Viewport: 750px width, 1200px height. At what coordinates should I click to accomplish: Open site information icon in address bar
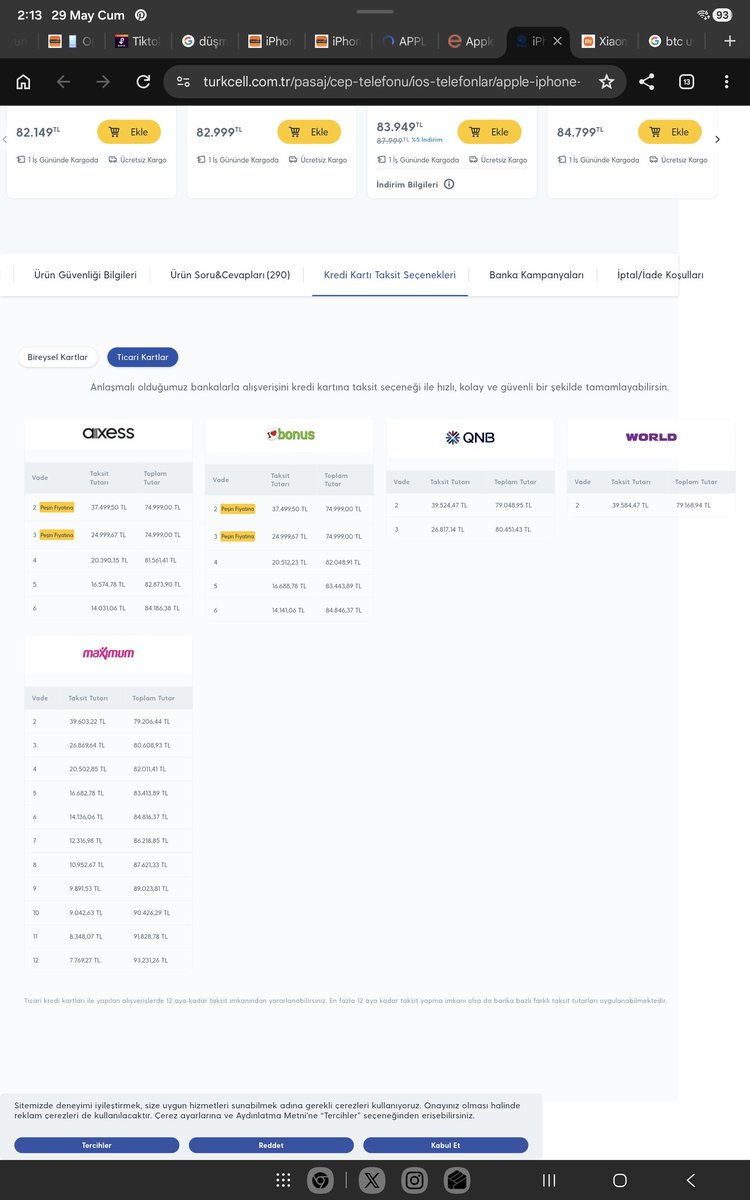pos(182,82)
